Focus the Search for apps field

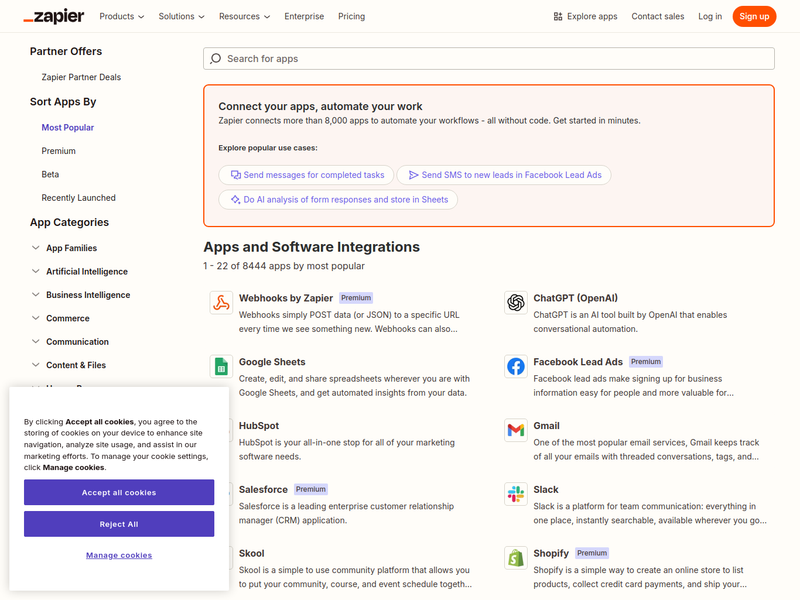489,59
